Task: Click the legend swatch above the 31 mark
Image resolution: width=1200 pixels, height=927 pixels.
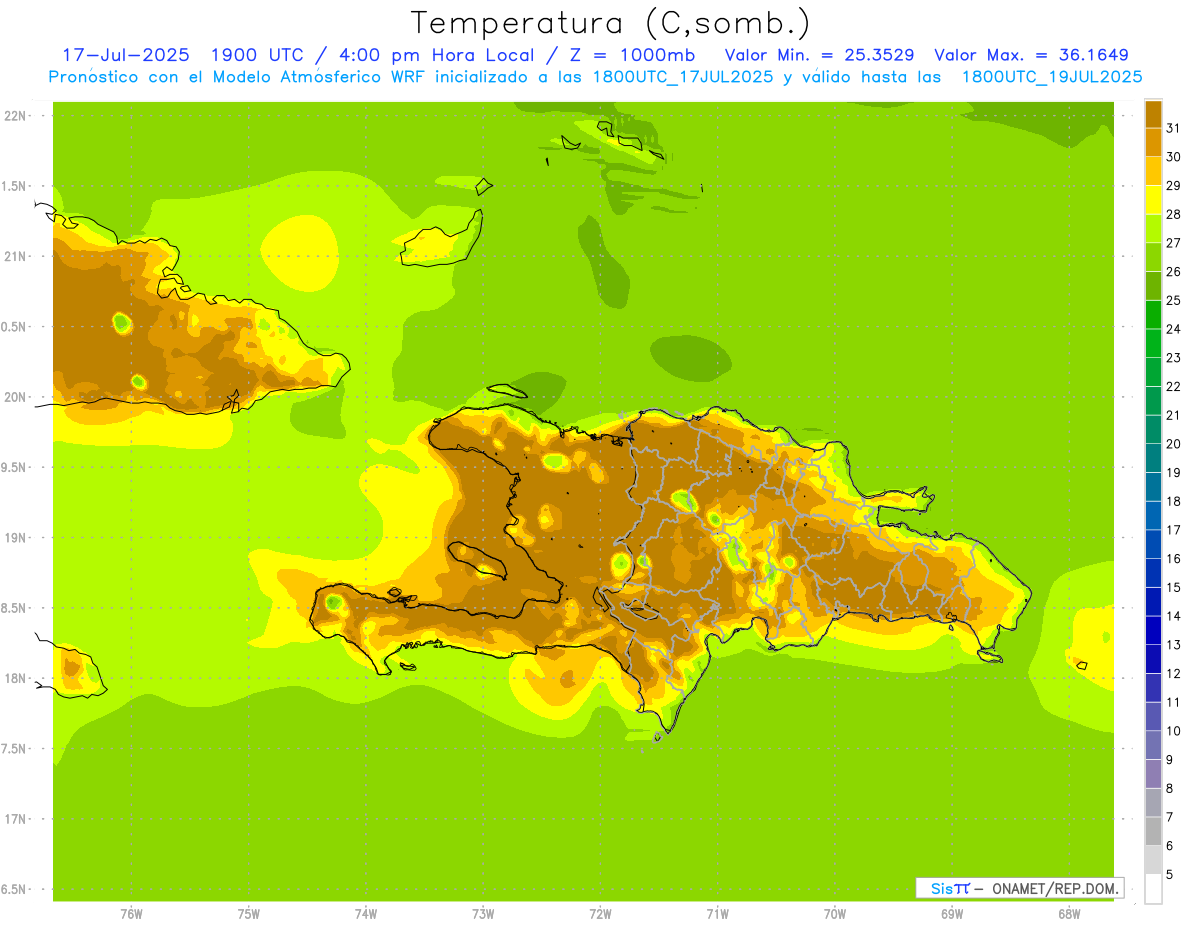Action: tap(1153, 114)
